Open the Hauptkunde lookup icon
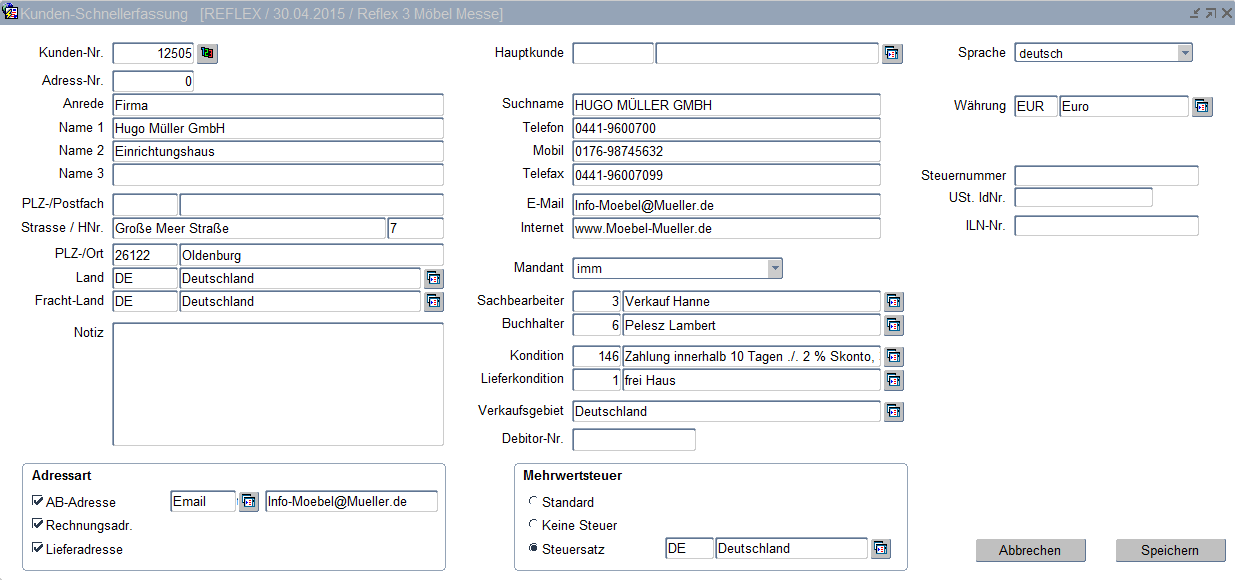Screen dimensions: 1235x580 click(892, 53)
